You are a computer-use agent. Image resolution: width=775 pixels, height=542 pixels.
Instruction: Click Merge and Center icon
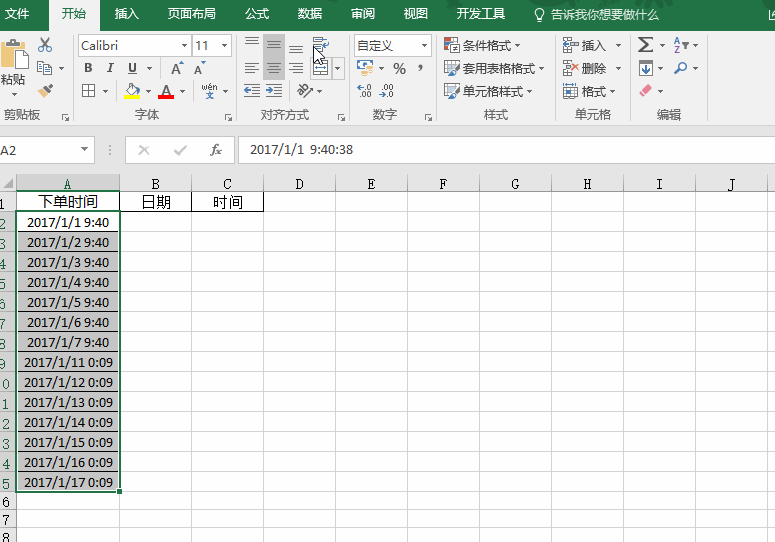[320, 68]
